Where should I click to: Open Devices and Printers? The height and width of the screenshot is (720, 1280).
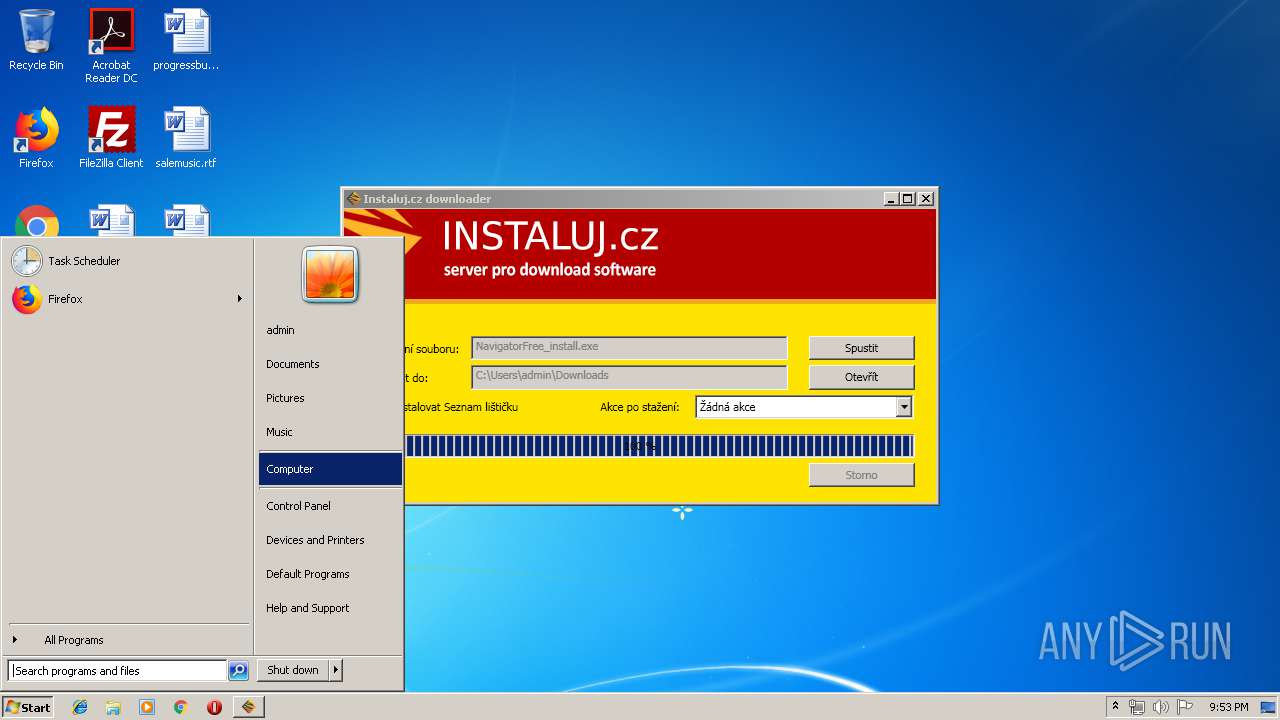click(330, 540)
